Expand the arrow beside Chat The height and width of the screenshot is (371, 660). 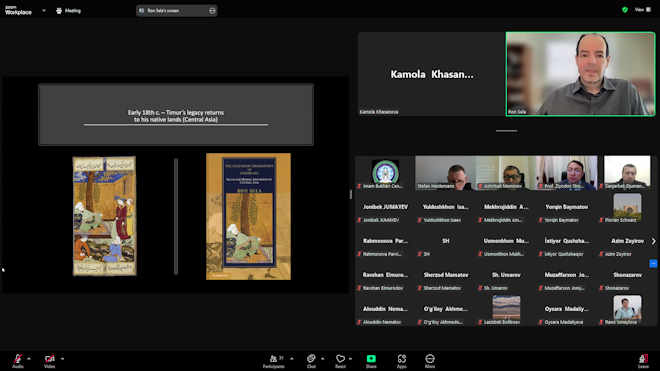[322, 359]
